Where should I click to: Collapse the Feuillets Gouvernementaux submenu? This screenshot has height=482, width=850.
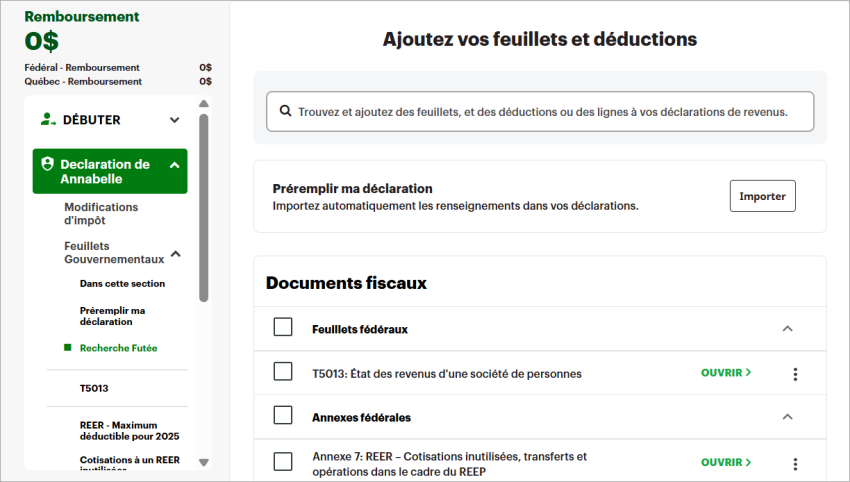tap(175, 254)
